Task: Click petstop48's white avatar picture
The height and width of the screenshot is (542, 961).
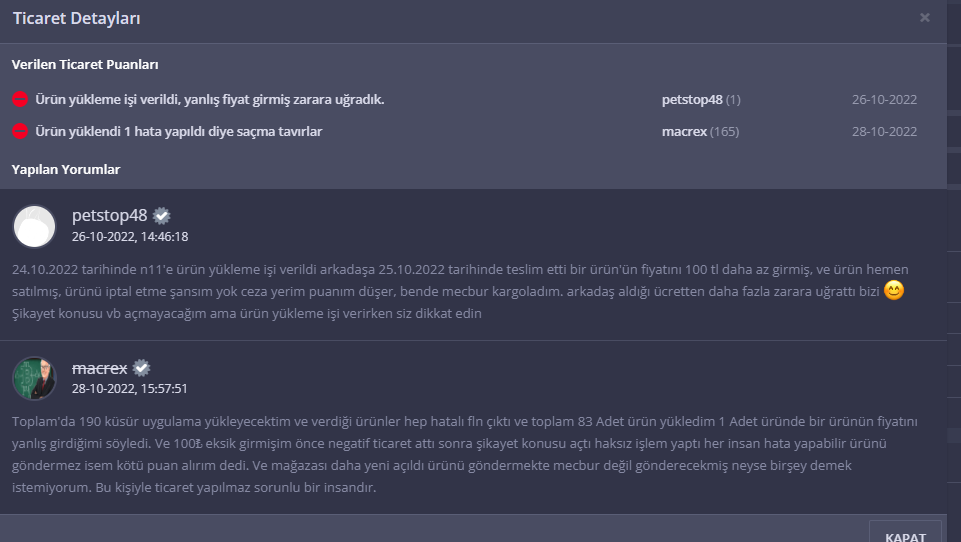Action: 34,226
